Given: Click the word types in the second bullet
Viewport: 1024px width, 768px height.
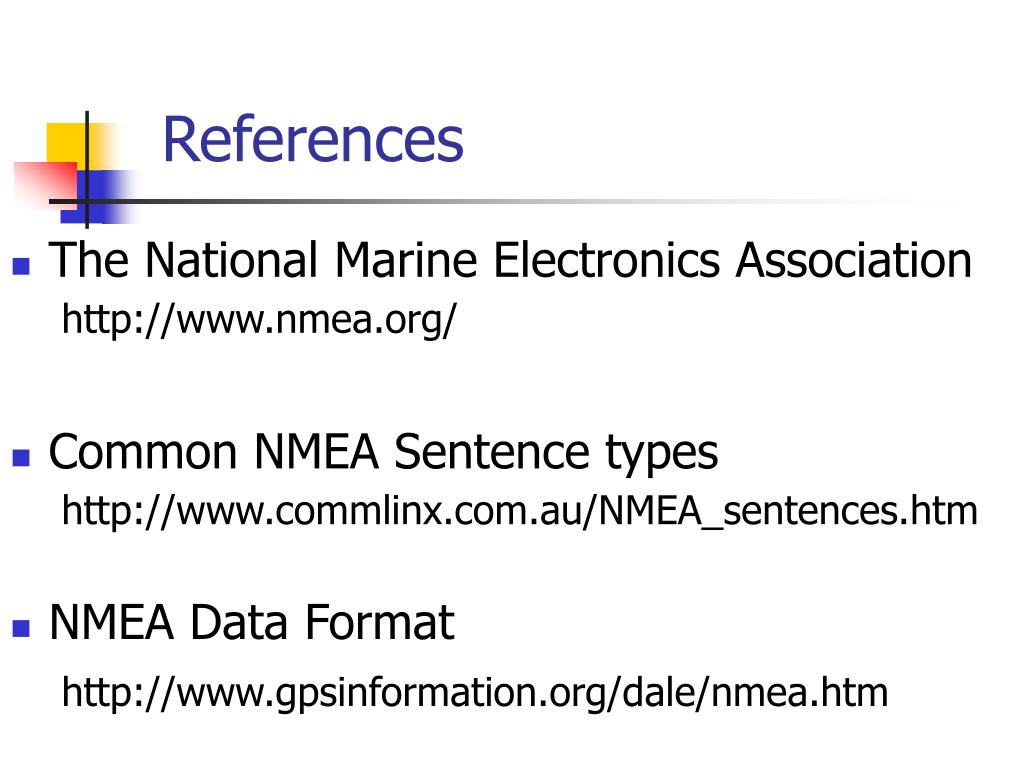Looking at the screenshot, I should click(661, 455).
